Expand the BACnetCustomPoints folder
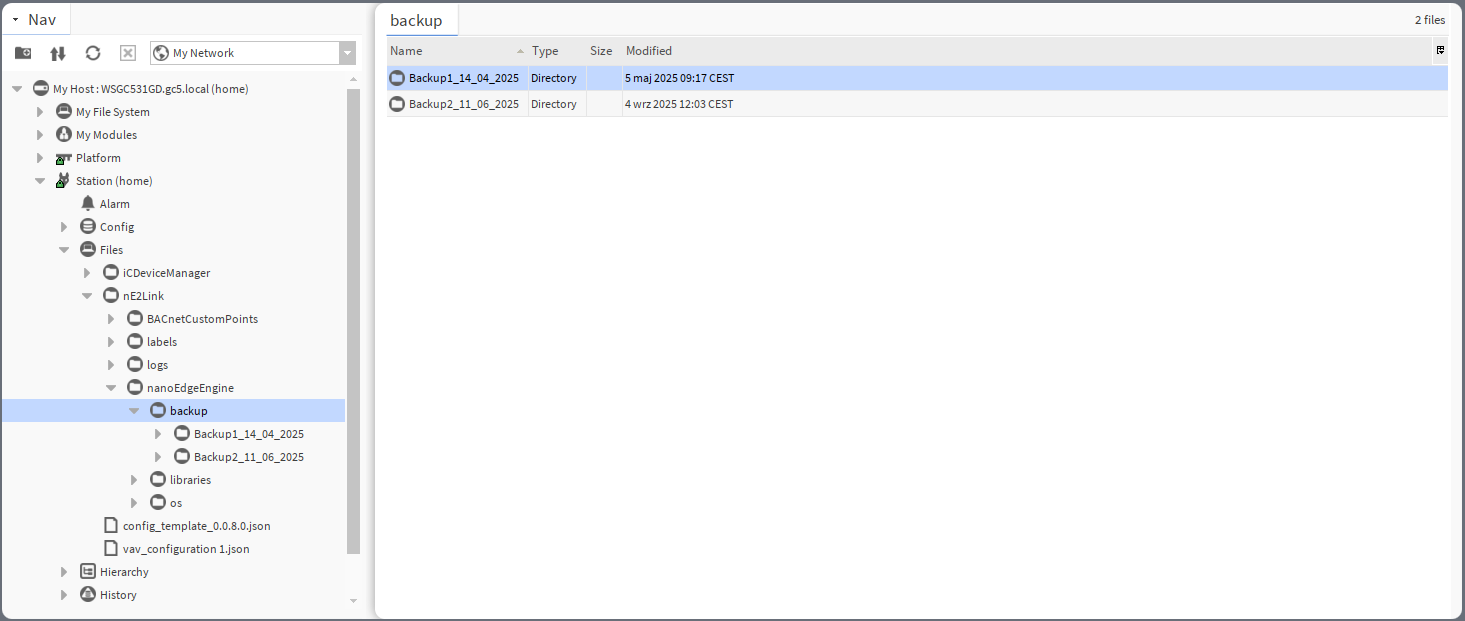The image size is (1465, 621). [111, 319]
